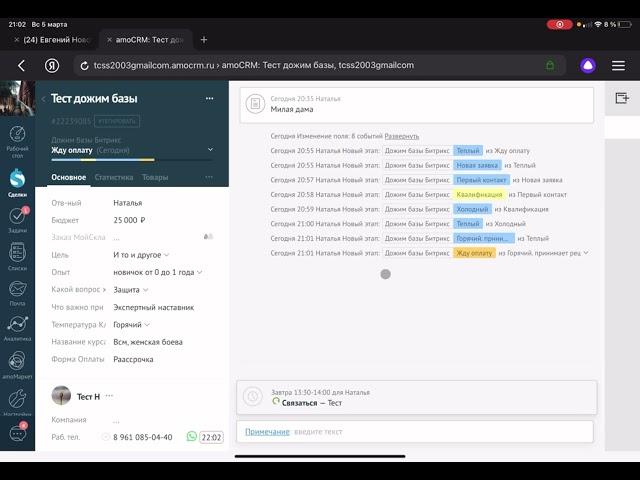Return to deals list with left chevron
Screen dimensions: 640x480
[44, 99]
